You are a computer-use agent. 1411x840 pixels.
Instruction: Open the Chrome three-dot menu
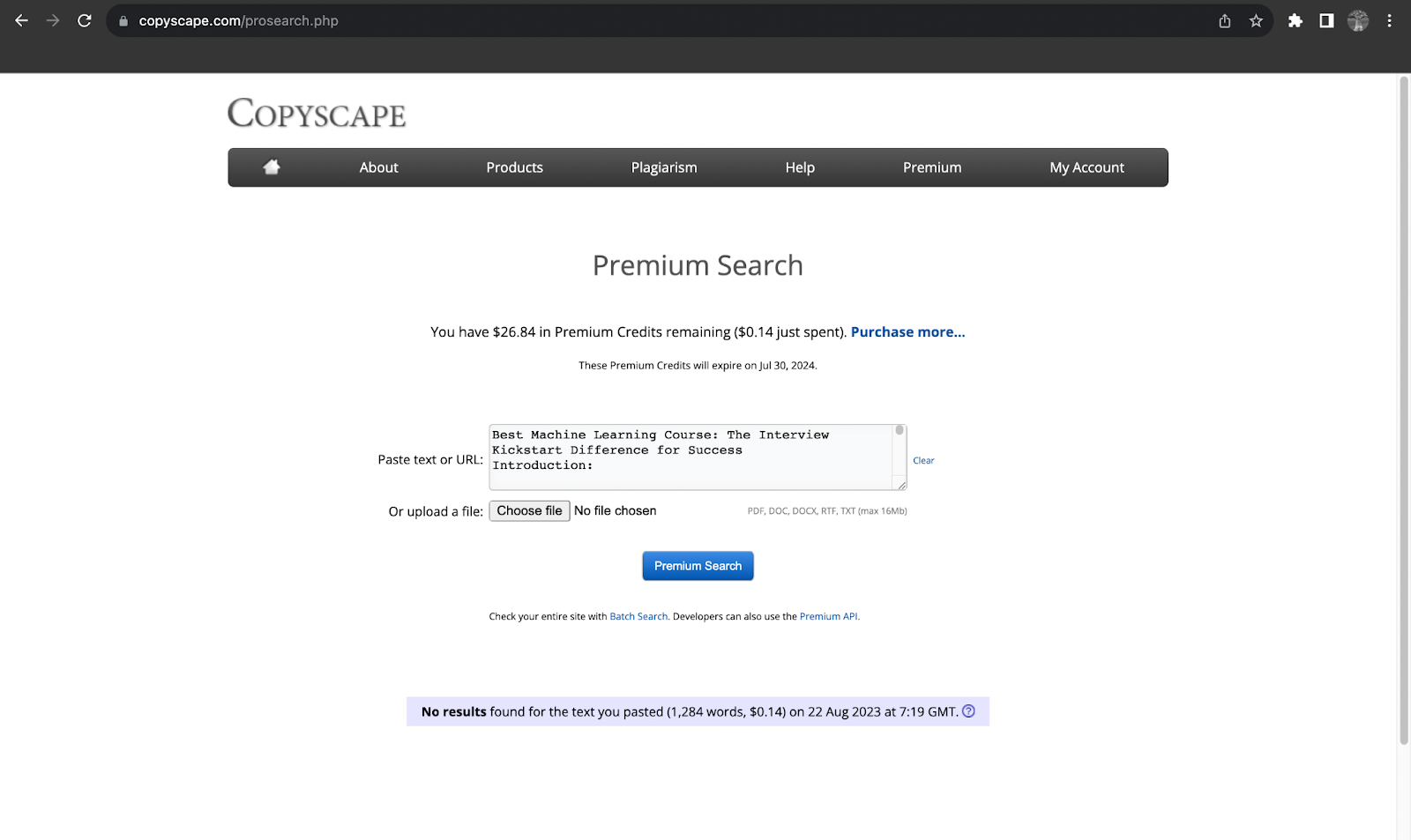pos(1389,20)
